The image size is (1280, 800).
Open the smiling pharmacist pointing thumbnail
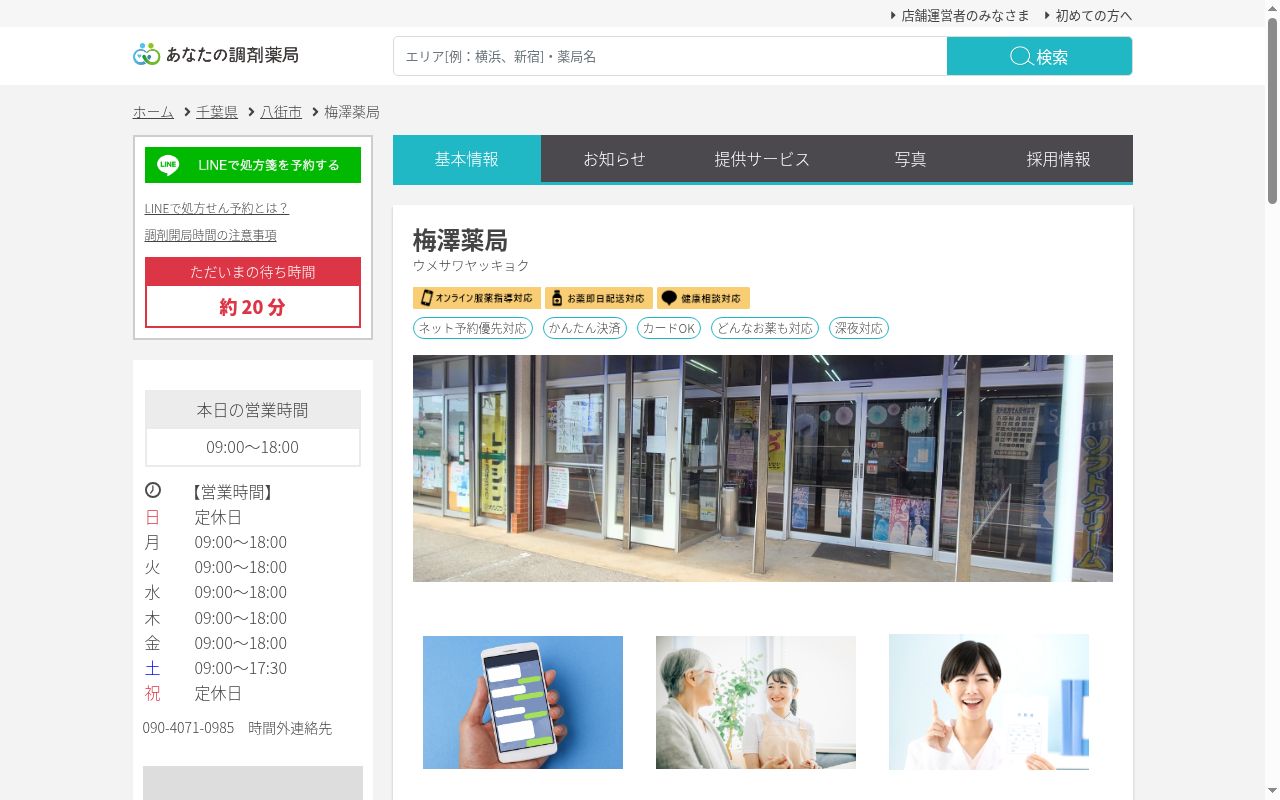[989, 702]
